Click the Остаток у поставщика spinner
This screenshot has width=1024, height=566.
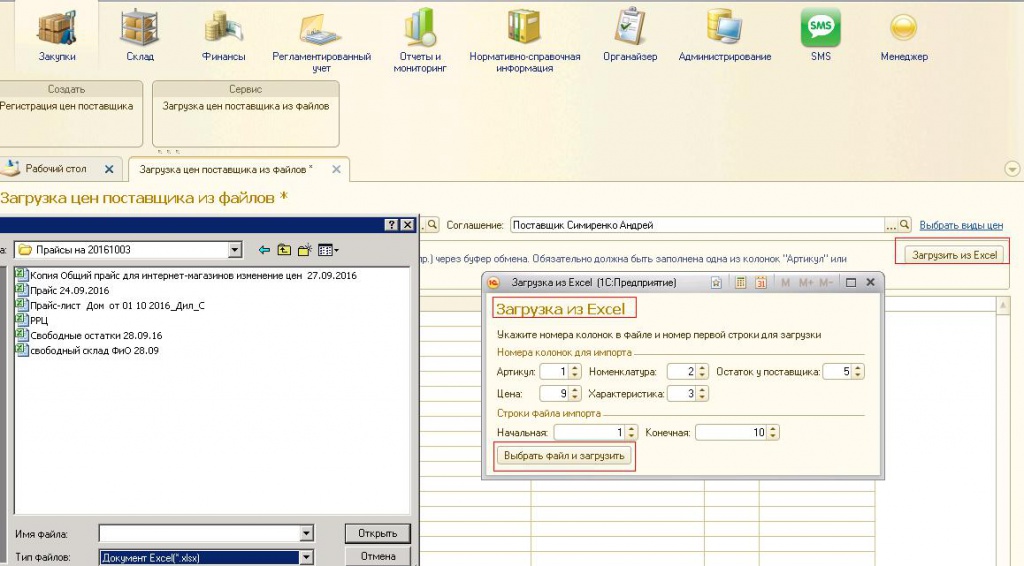point(857,371)
